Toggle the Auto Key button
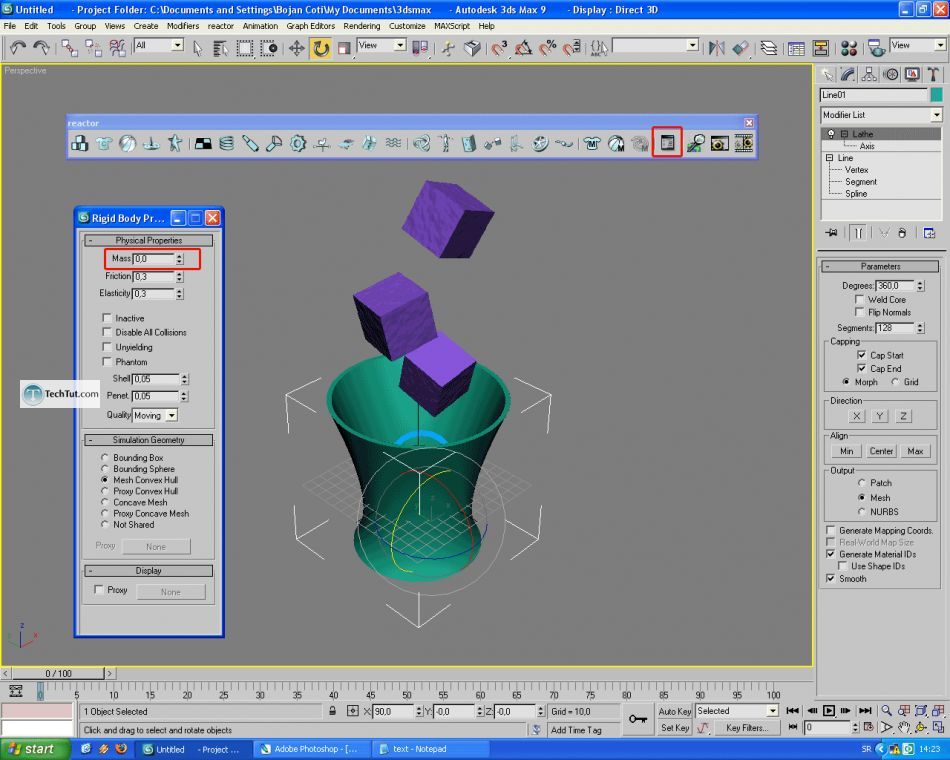Image resolution: width=950 pixels, height=760 pixels. pyautogui.click(x=675, y=711)
